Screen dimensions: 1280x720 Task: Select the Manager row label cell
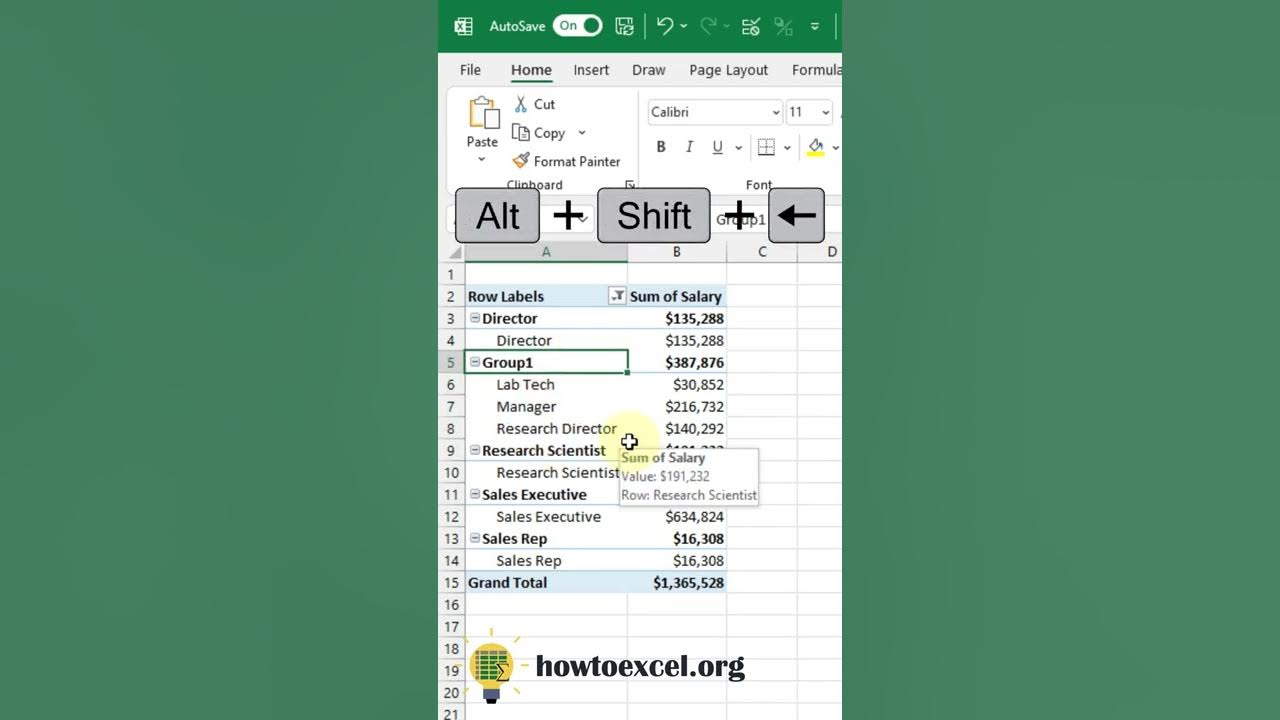(546, 406)
